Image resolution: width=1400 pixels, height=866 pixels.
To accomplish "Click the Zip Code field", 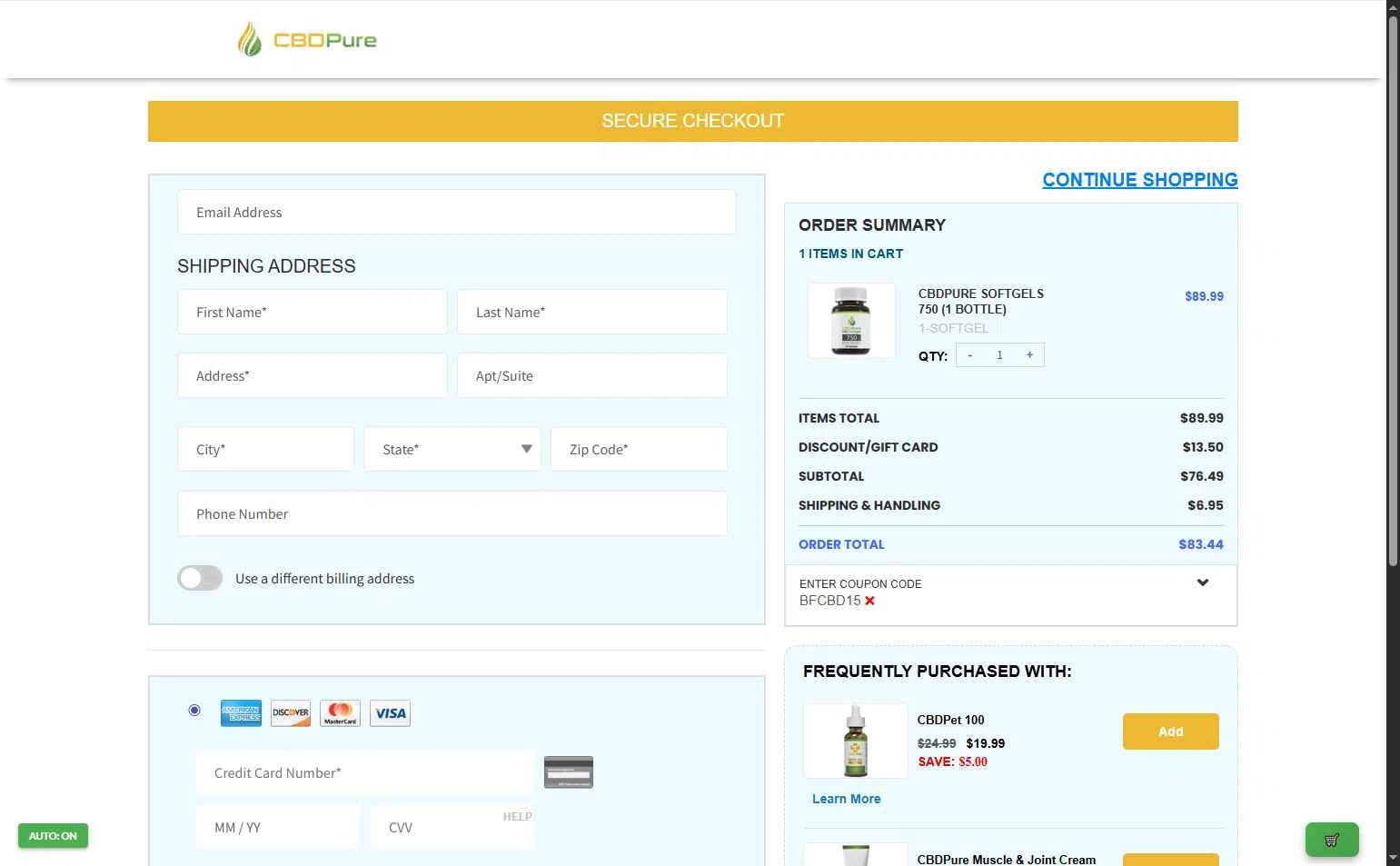I will pos(640,449).
